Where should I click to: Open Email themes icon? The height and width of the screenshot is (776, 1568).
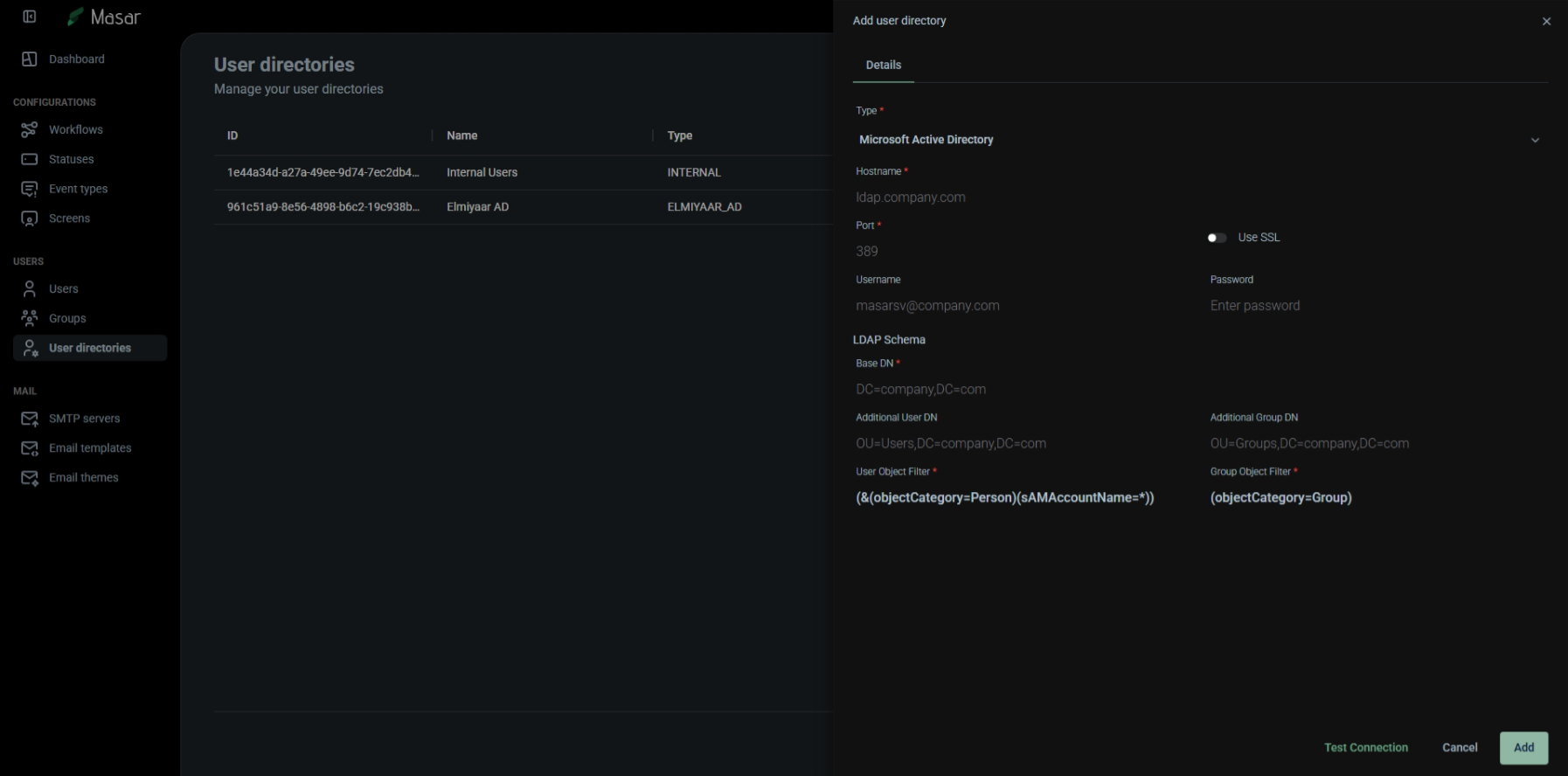pos(29,478)
